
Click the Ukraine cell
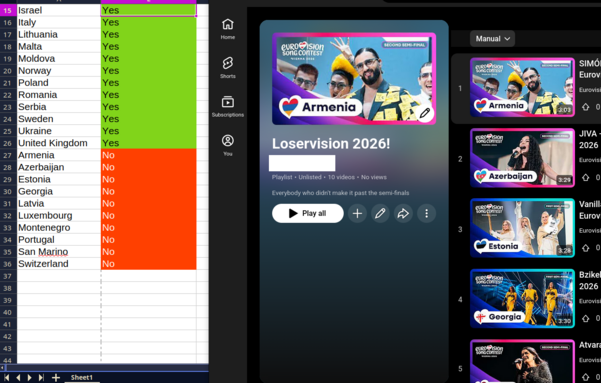point(59,131)
